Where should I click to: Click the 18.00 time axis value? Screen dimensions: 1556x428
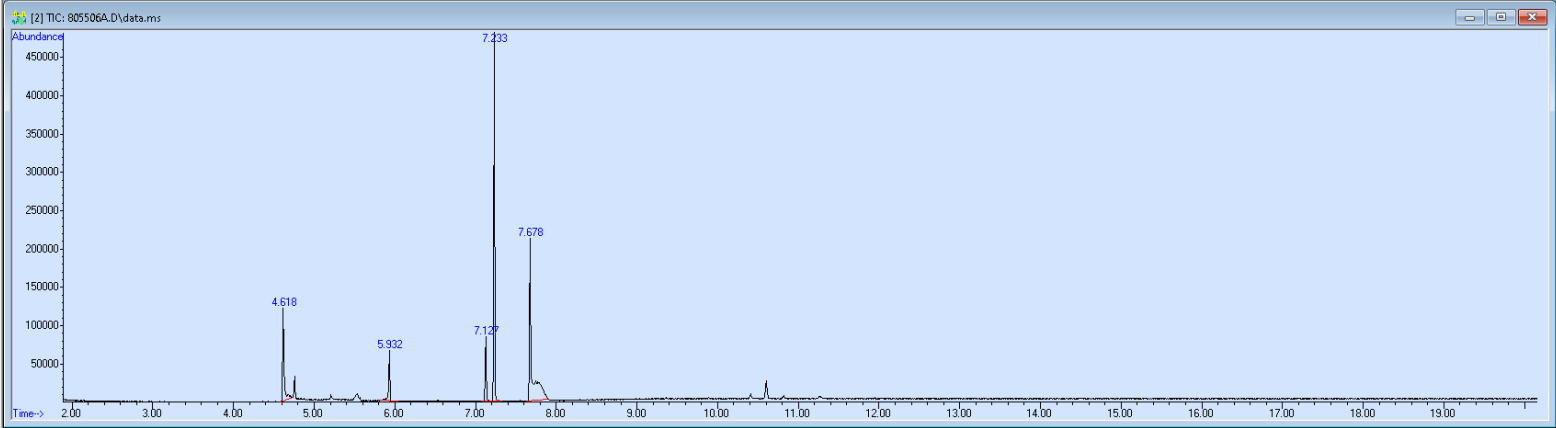click(1362, 412)
